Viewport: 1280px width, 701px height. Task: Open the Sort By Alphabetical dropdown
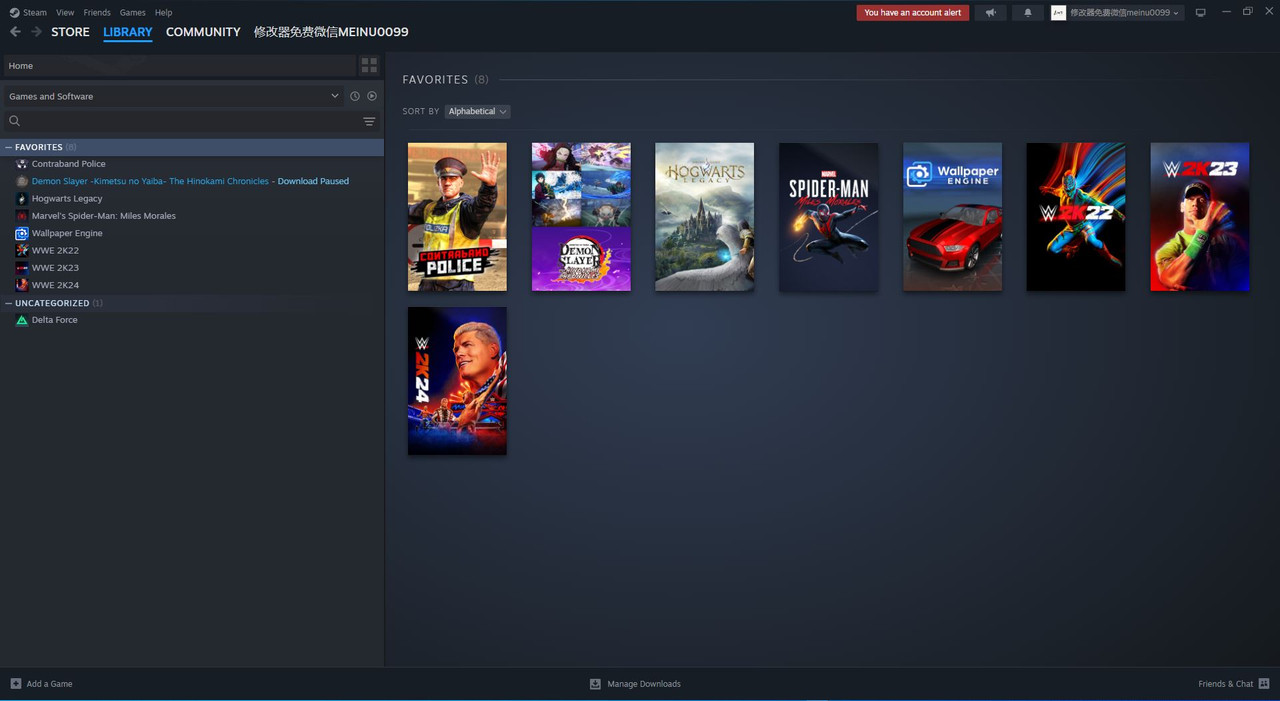point(477,111)
